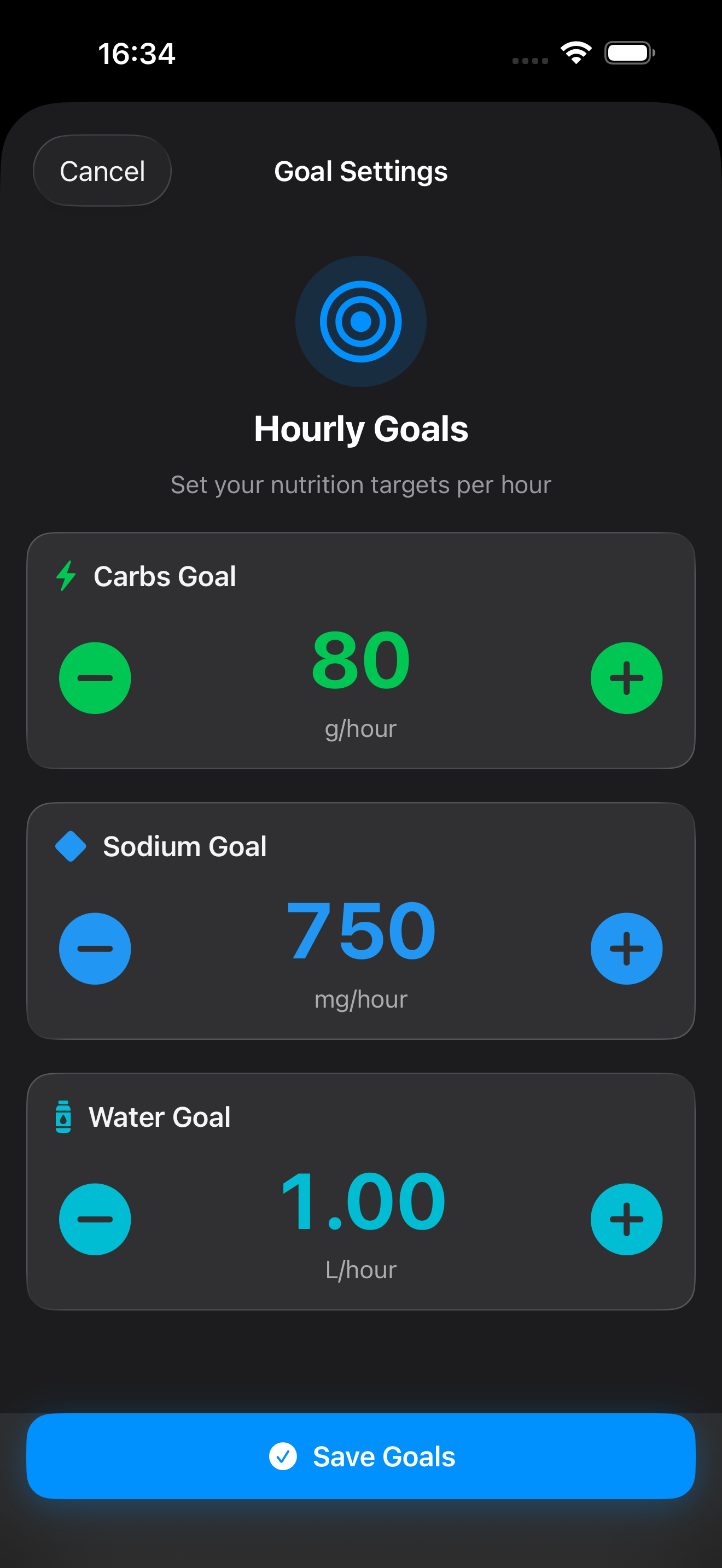Viewport: 722px width, 1568px height.
Task: Increase carbs goal with green plus button
Action: (x=626, y=677)
